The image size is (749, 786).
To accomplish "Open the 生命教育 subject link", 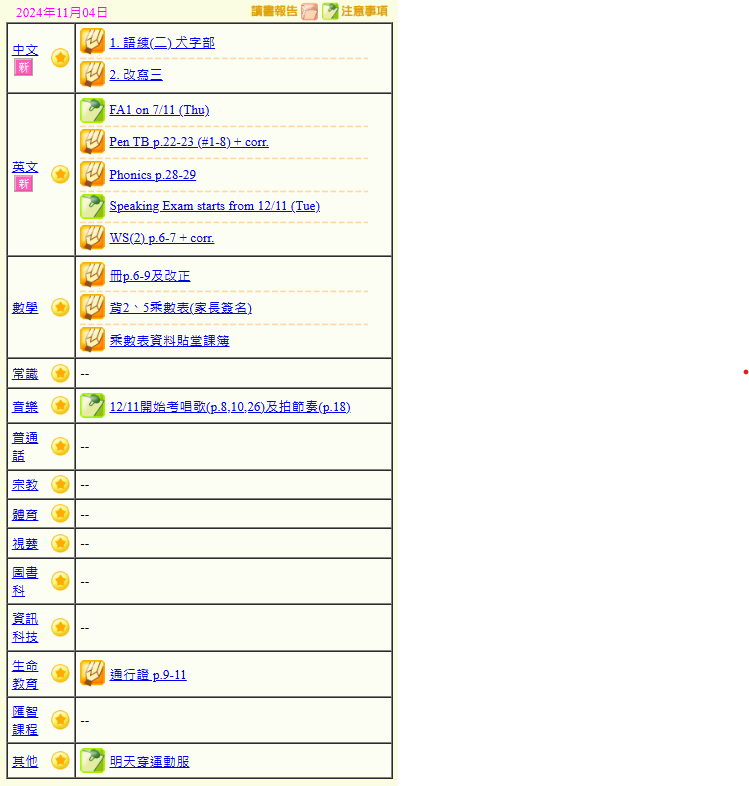I will [x=25, y=675].
